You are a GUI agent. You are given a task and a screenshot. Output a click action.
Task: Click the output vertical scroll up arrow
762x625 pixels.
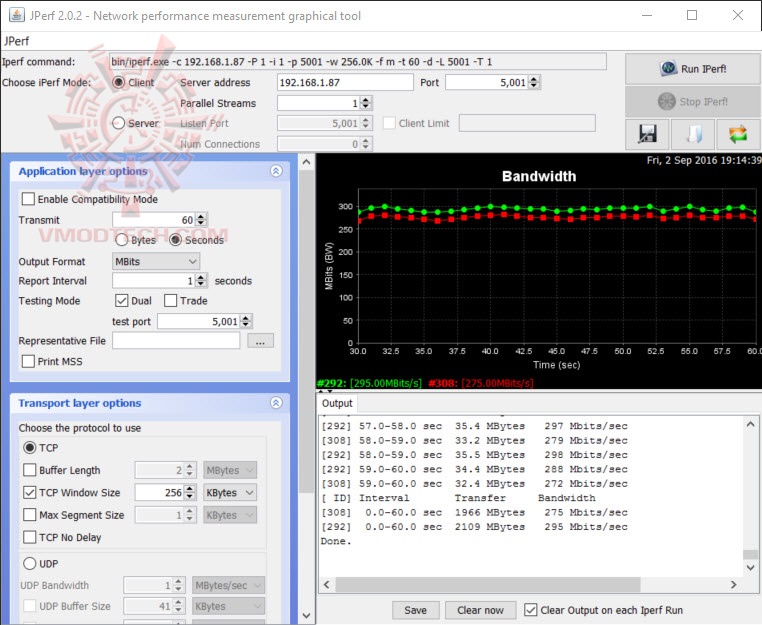750,424
